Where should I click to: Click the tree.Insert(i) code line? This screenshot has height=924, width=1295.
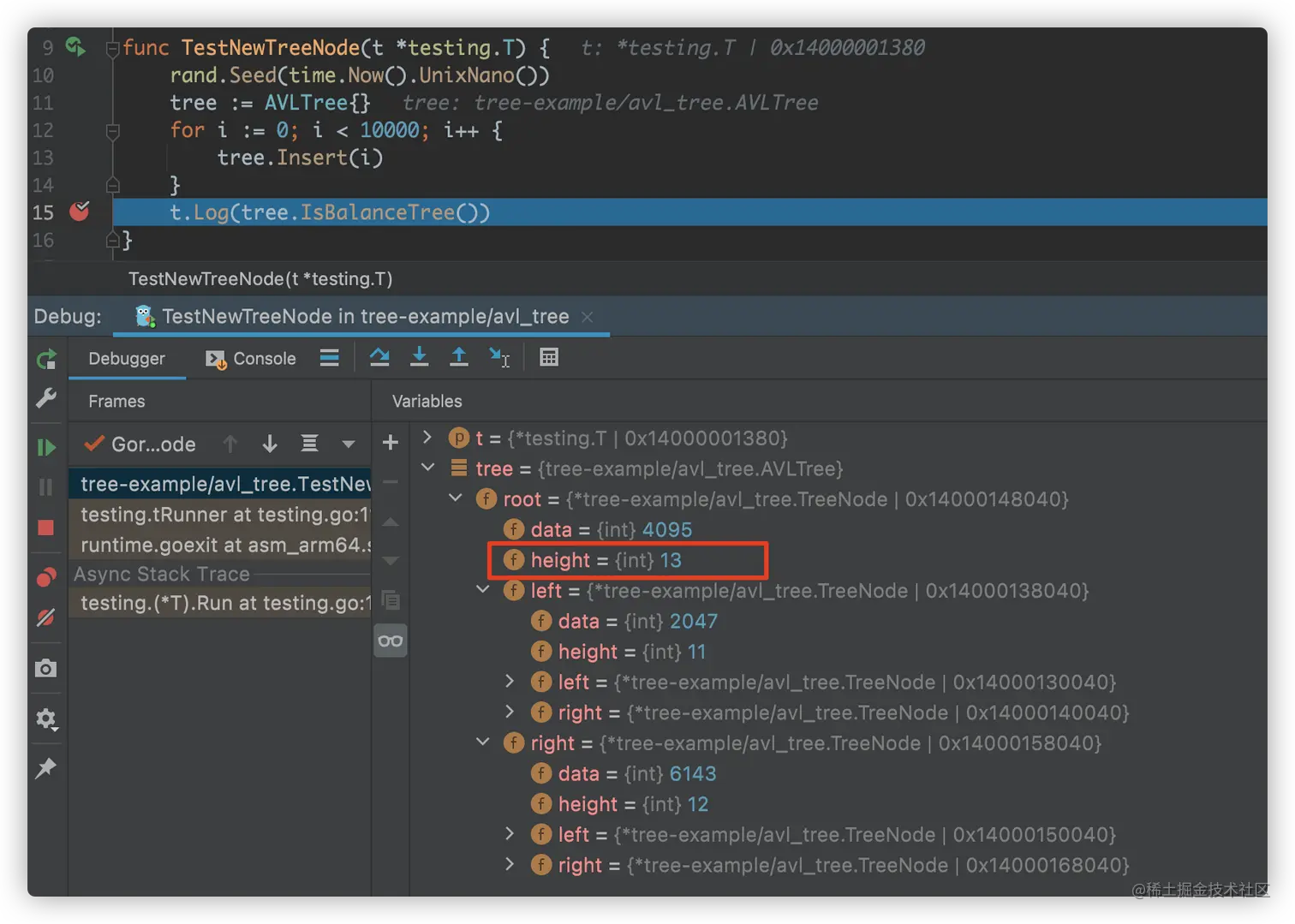click(300, 158)
